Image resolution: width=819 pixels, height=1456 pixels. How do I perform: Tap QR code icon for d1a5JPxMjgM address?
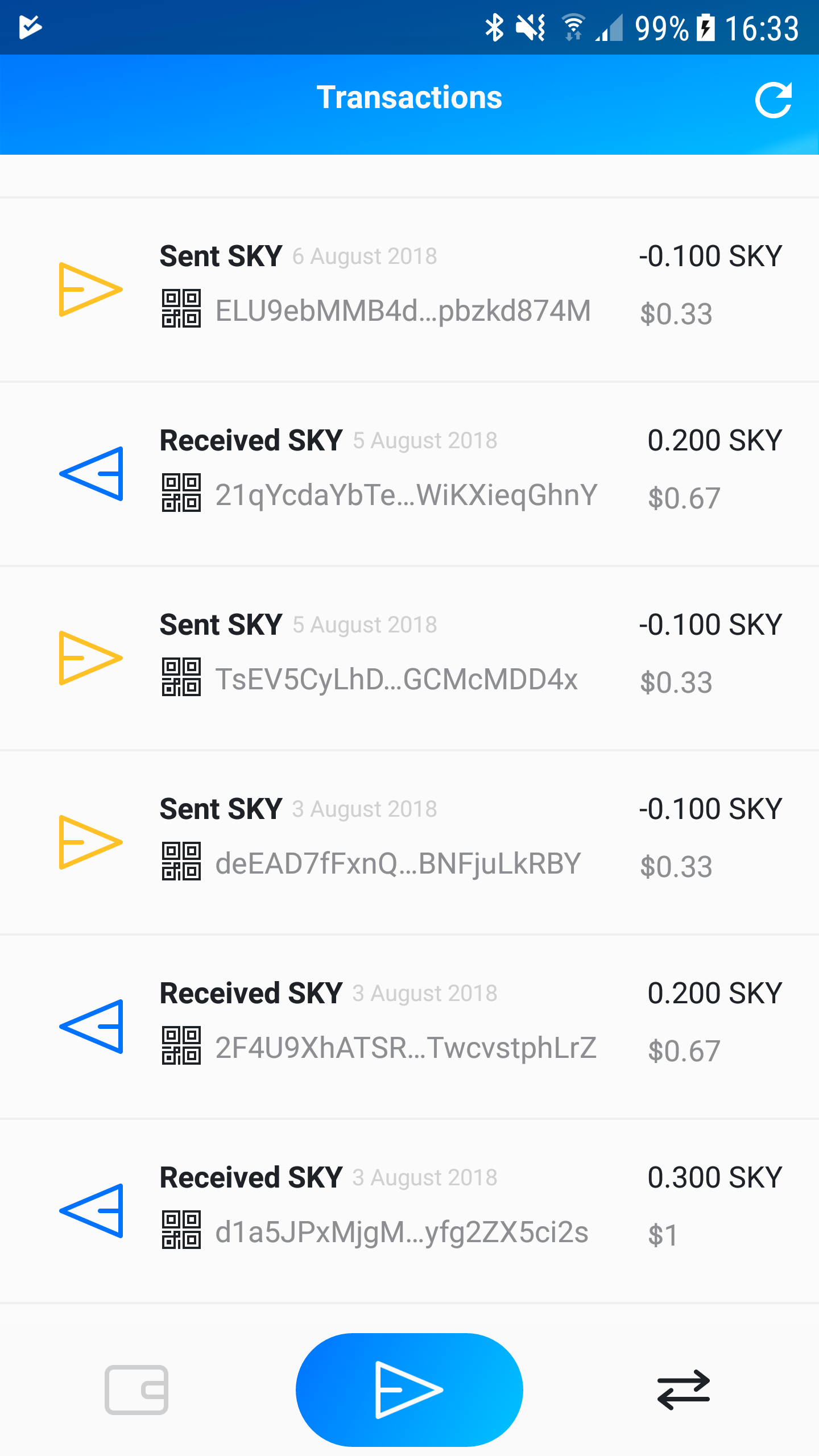(x=181, y=1230)
